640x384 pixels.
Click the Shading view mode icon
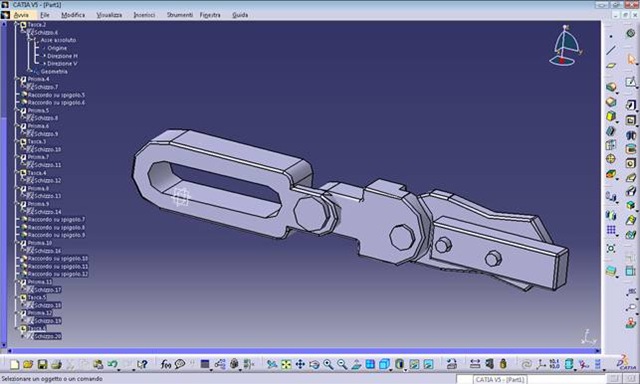(x=399, y=364)
